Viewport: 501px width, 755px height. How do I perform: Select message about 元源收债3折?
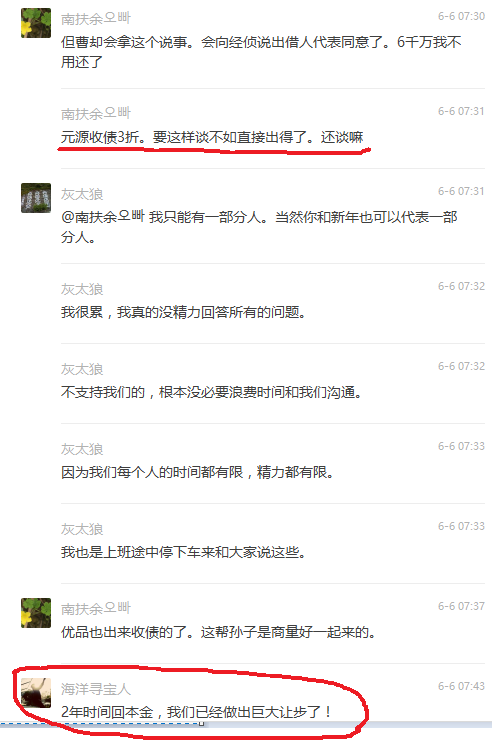point(212,138)
